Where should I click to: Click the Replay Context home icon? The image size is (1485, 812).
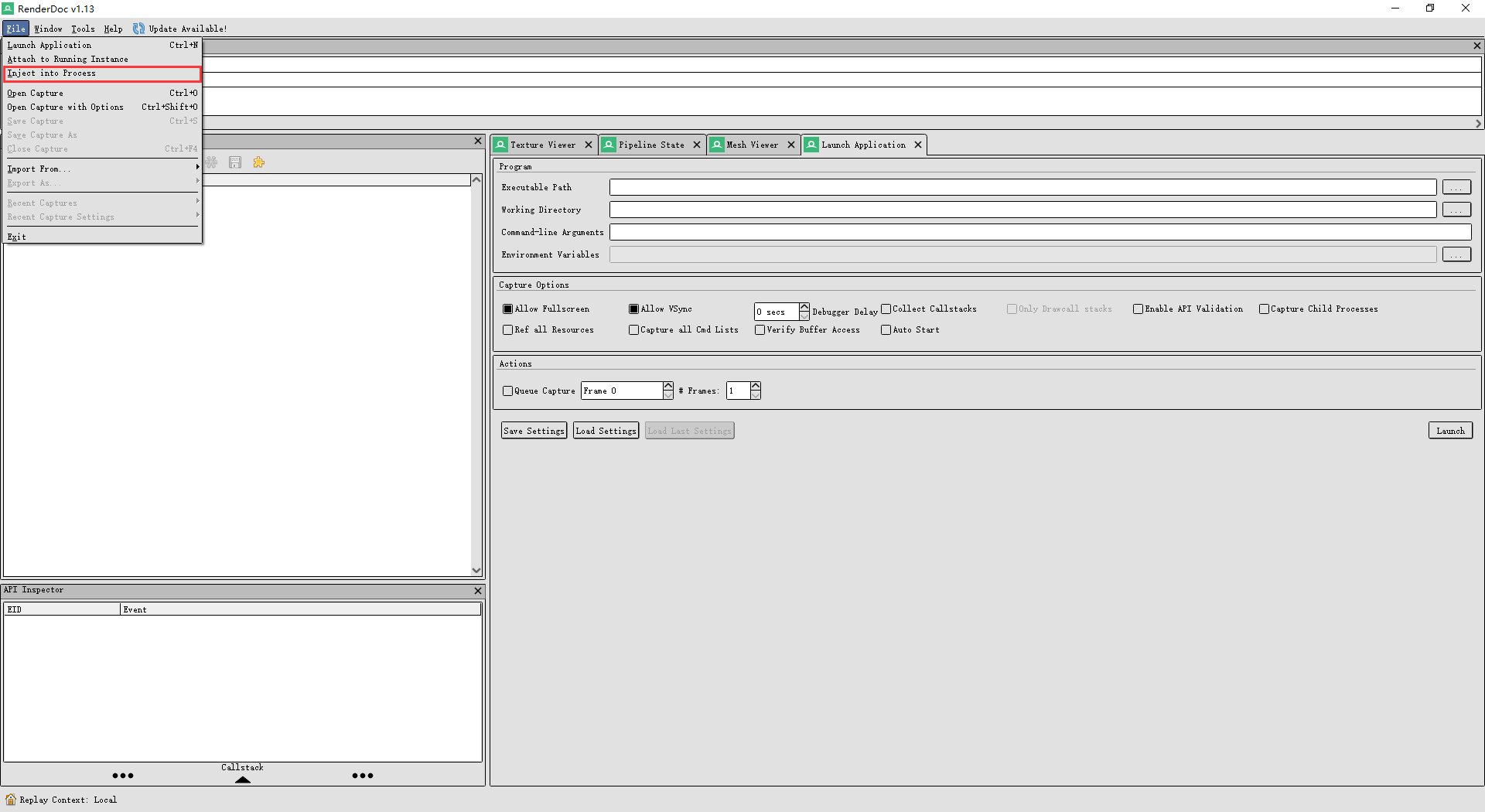(11, 800)
